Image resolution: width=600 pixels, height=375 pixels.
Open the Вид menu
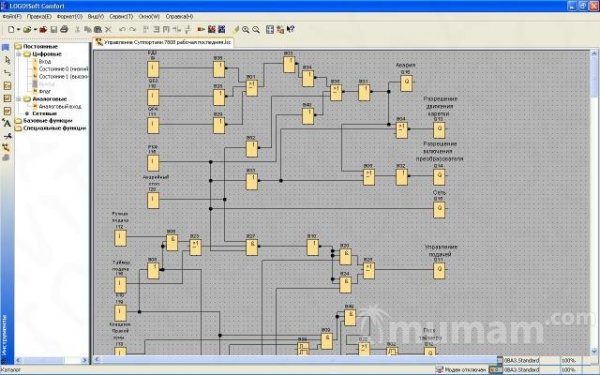pyautogui.click(x=96, y=17)
